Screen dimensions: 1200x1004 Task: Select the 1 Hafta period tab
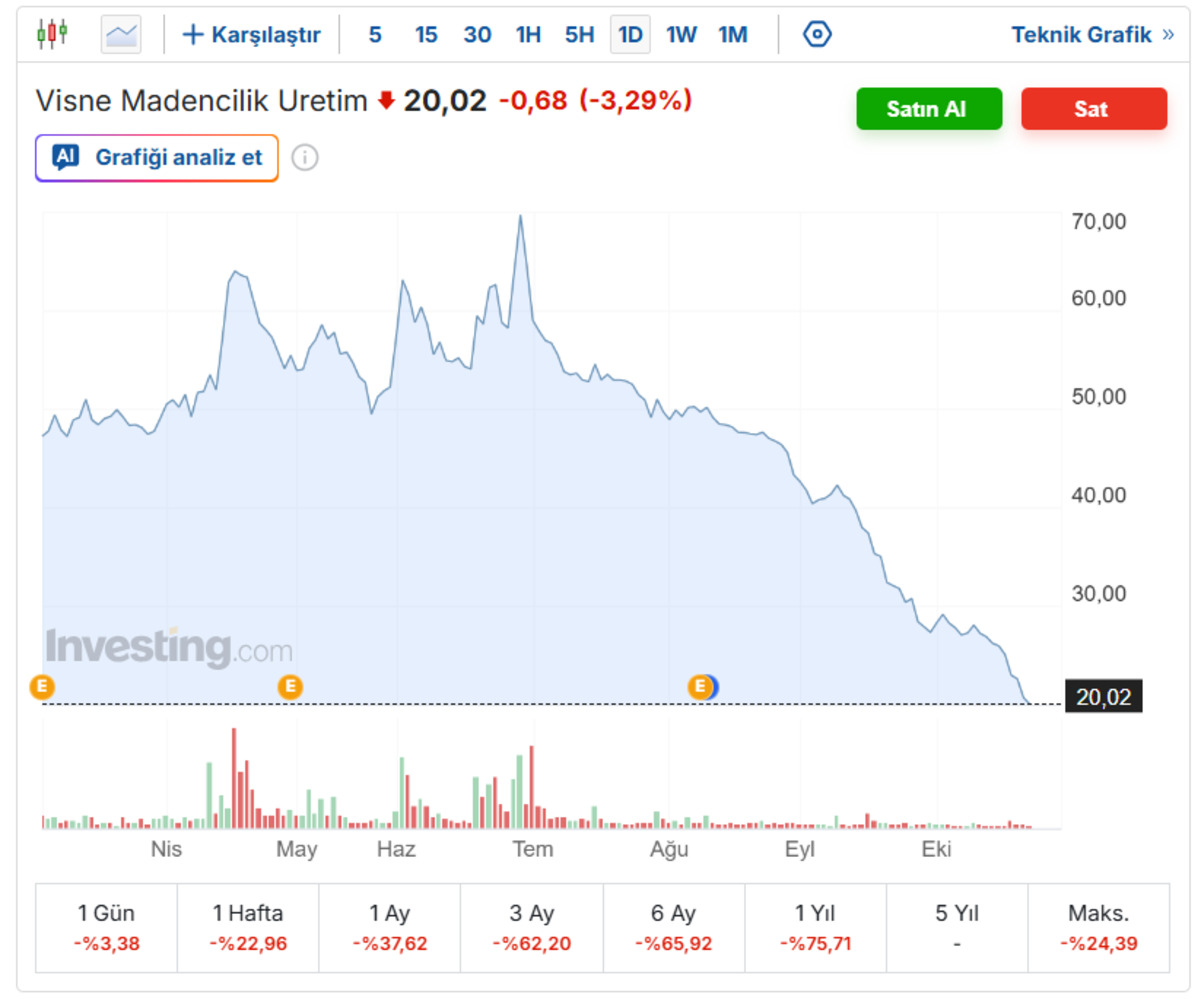coord(248,927)
